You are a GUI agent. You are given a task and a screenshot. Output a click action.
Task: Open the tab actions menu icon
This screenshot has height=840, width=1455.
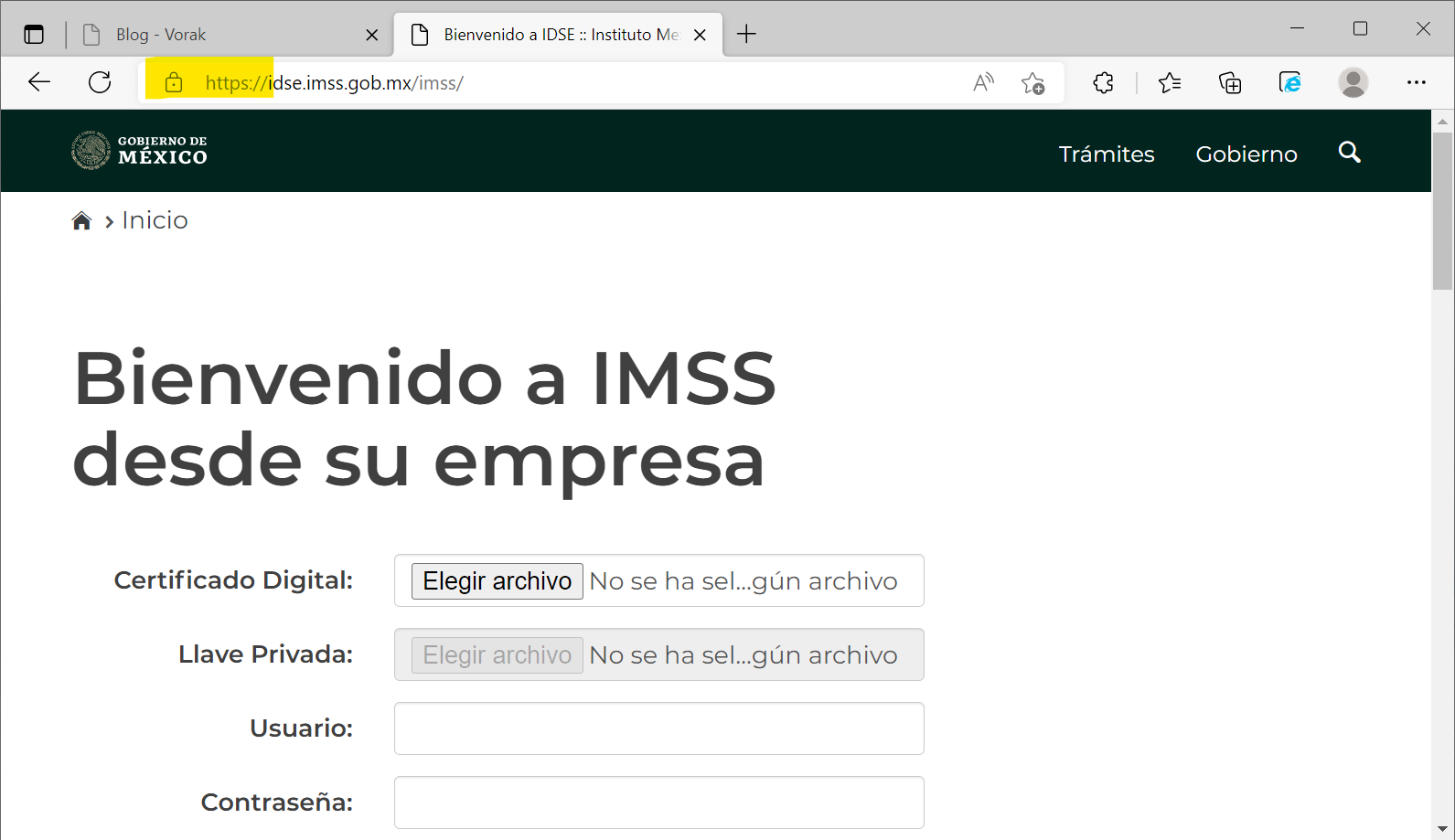point(34,35)
